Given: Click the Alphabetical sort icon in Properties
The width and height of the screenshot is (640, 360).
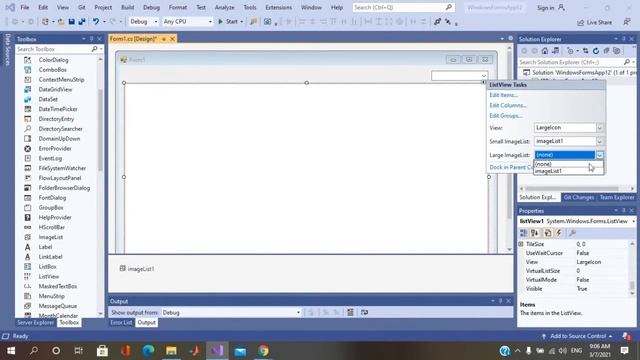Looking at the screenshot, I should click(x=535, y=233).
